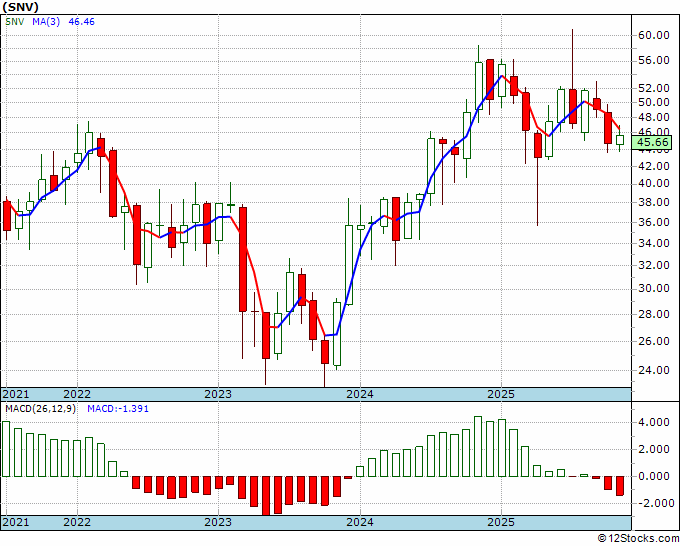680x546 pixels.
Task: Click 2023 on the MACD panel timeline
Action: coord(218,522)
